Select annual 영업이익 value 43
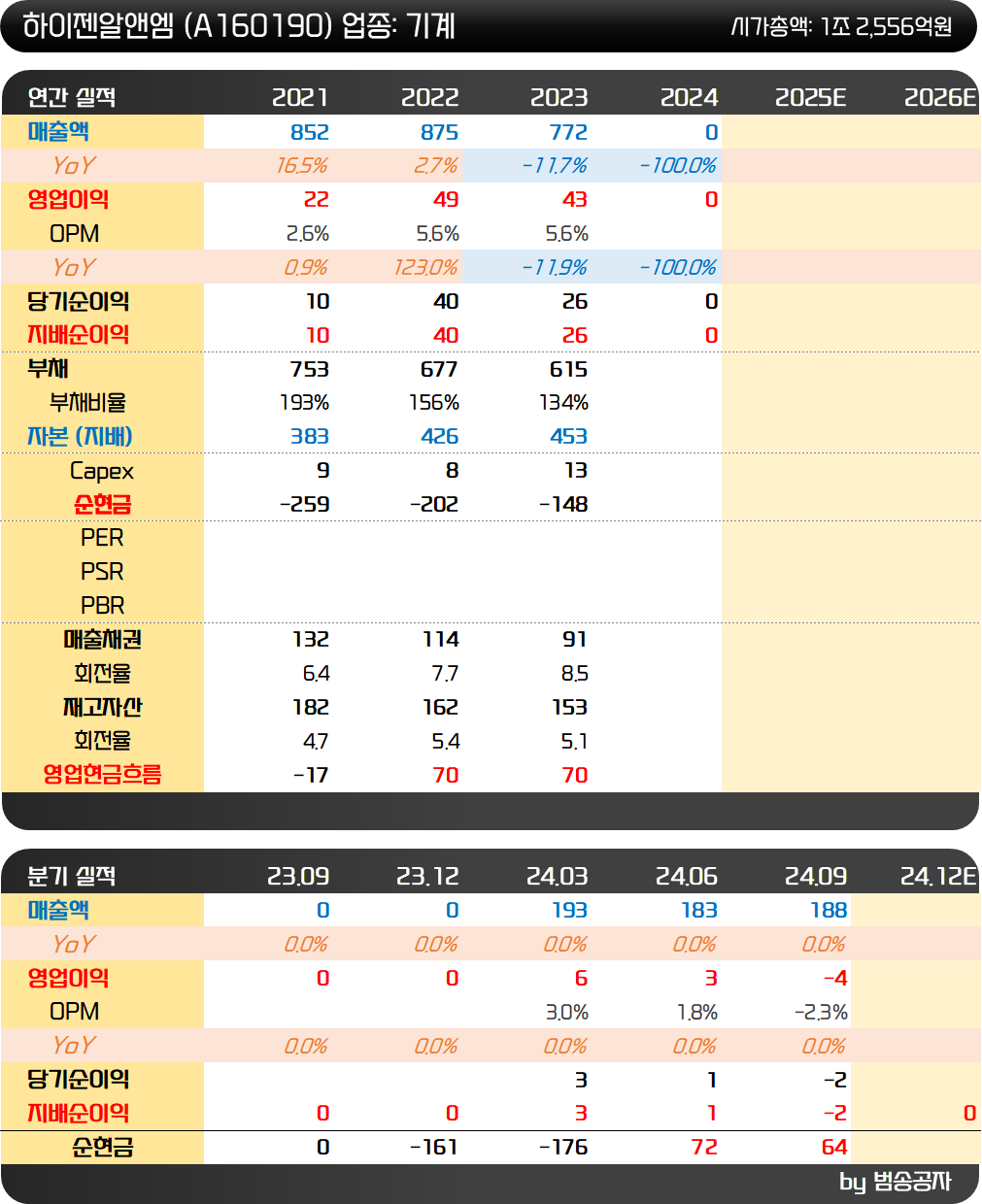 coord(575,200)
